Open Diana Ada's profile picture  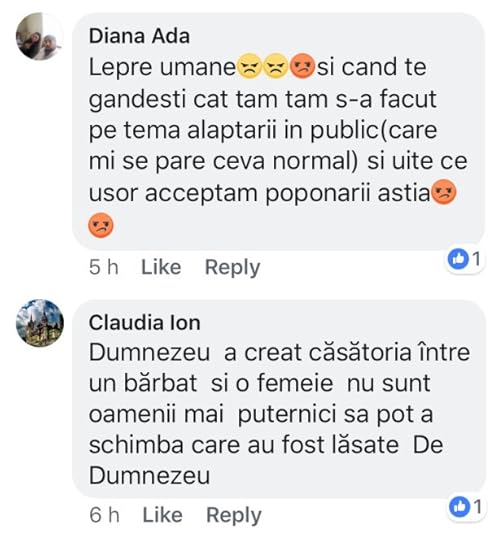[x=40, y=37]
